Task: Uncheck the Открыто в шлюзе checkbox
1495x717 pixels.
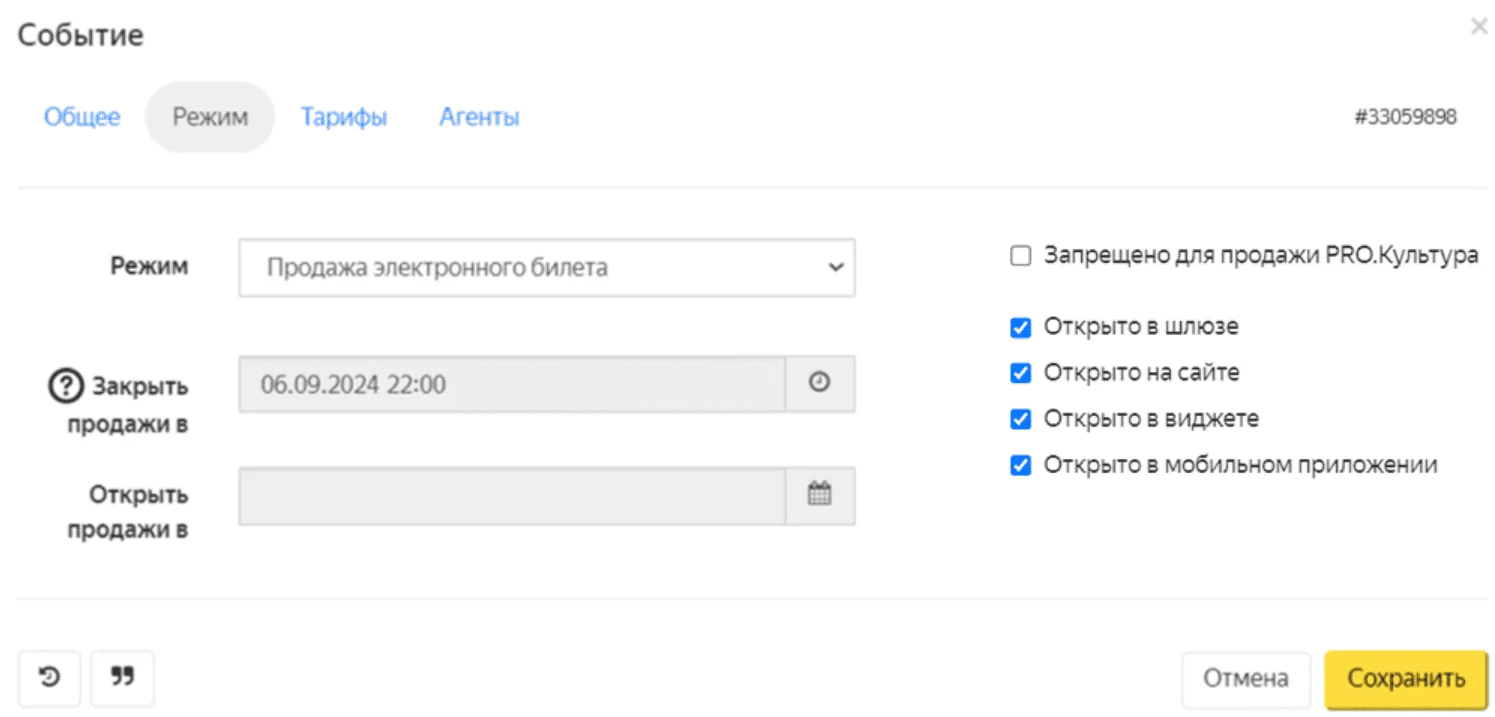Action: [1020, 327]
